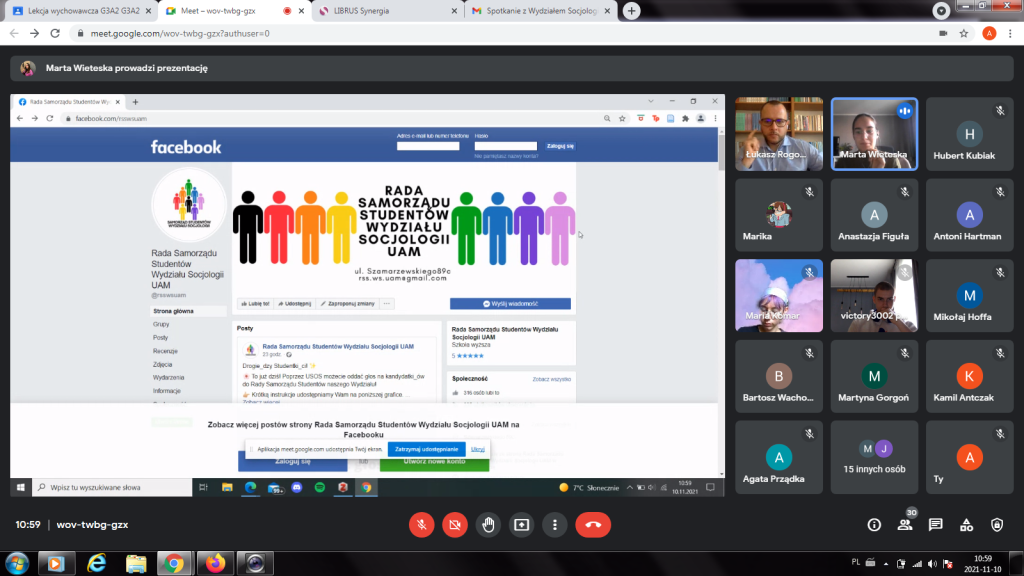The width and height of the screenshot is (1024, 576).
Task: Raise your hand in the meeting
Action: [x=488, y=524]
